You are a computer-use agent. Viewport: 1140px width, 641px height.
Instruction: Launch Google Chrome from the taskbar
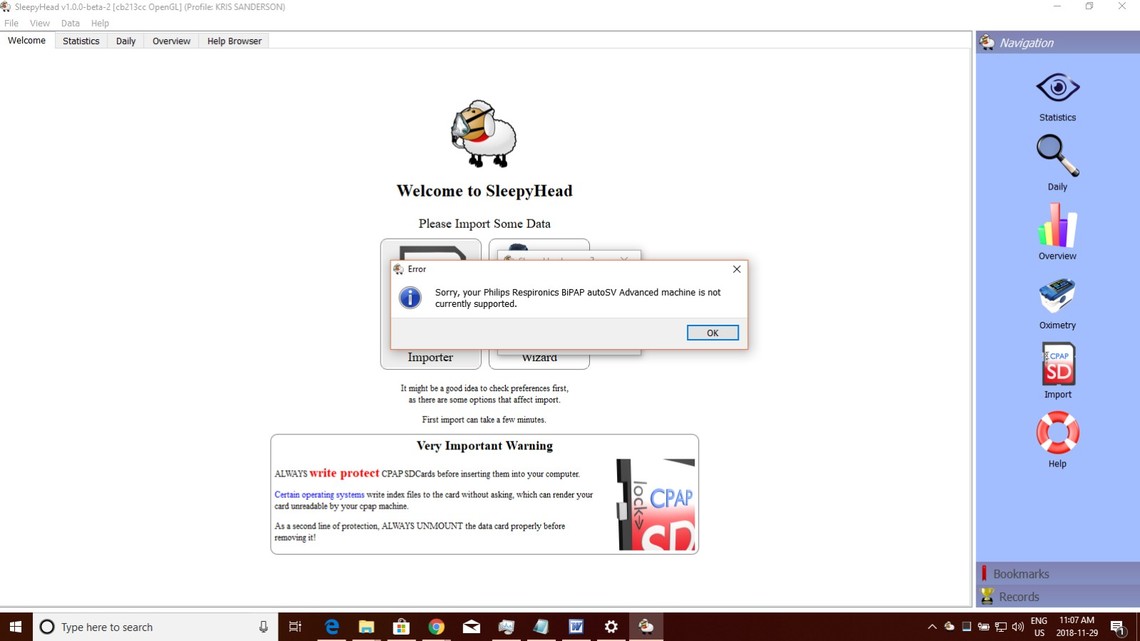(x=436, y=626)
